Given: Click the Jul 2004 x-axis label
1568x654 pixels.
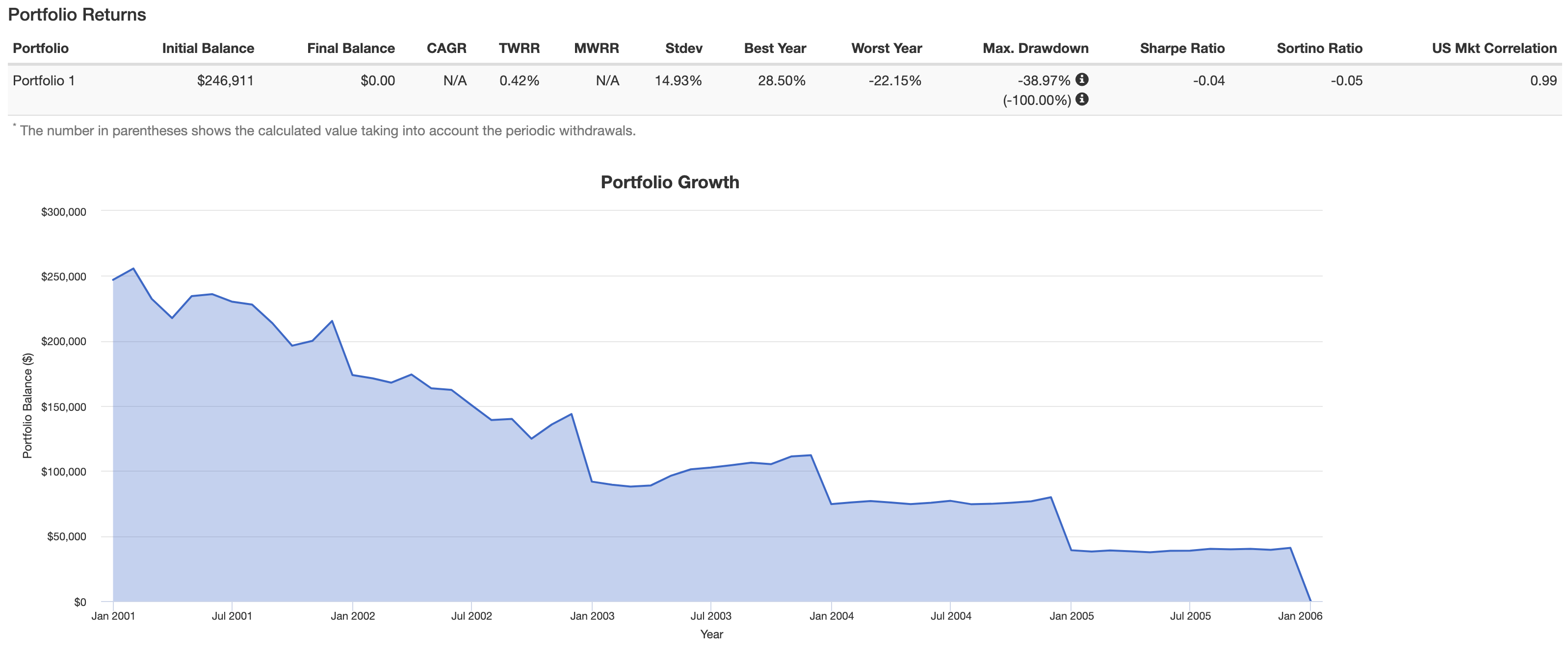Looking at the screenshot, I should click(x=951, y=616).
